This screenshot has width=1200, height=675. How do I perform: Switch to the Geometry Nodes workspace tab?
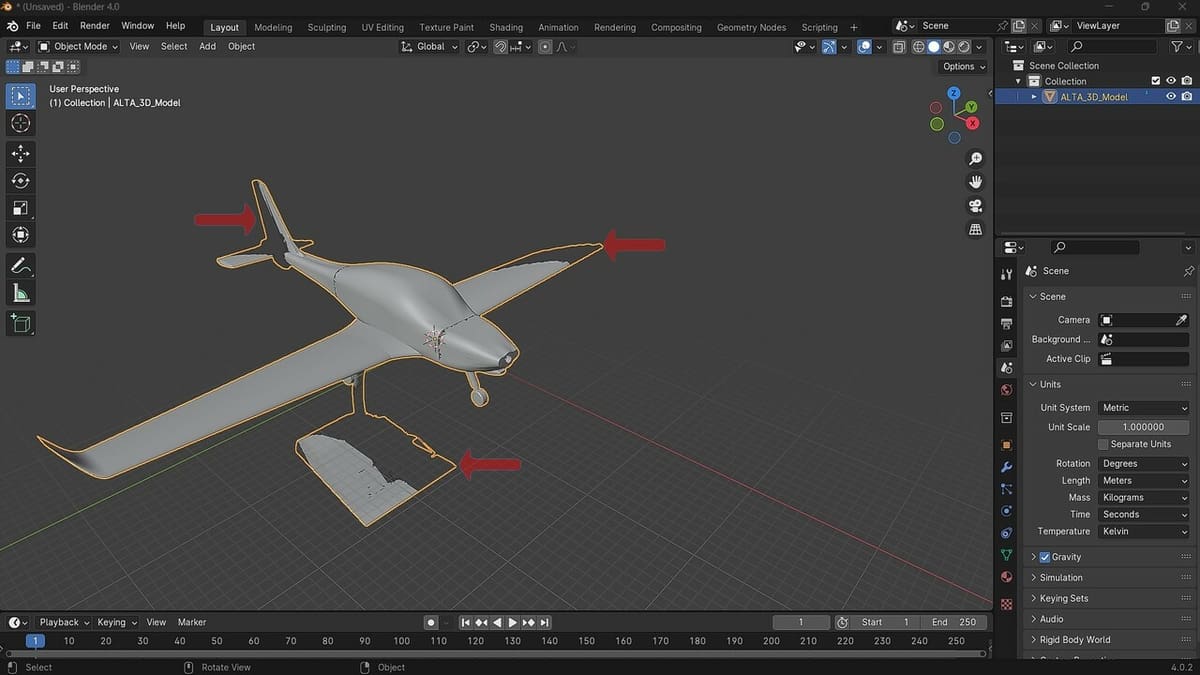(751, 27)
